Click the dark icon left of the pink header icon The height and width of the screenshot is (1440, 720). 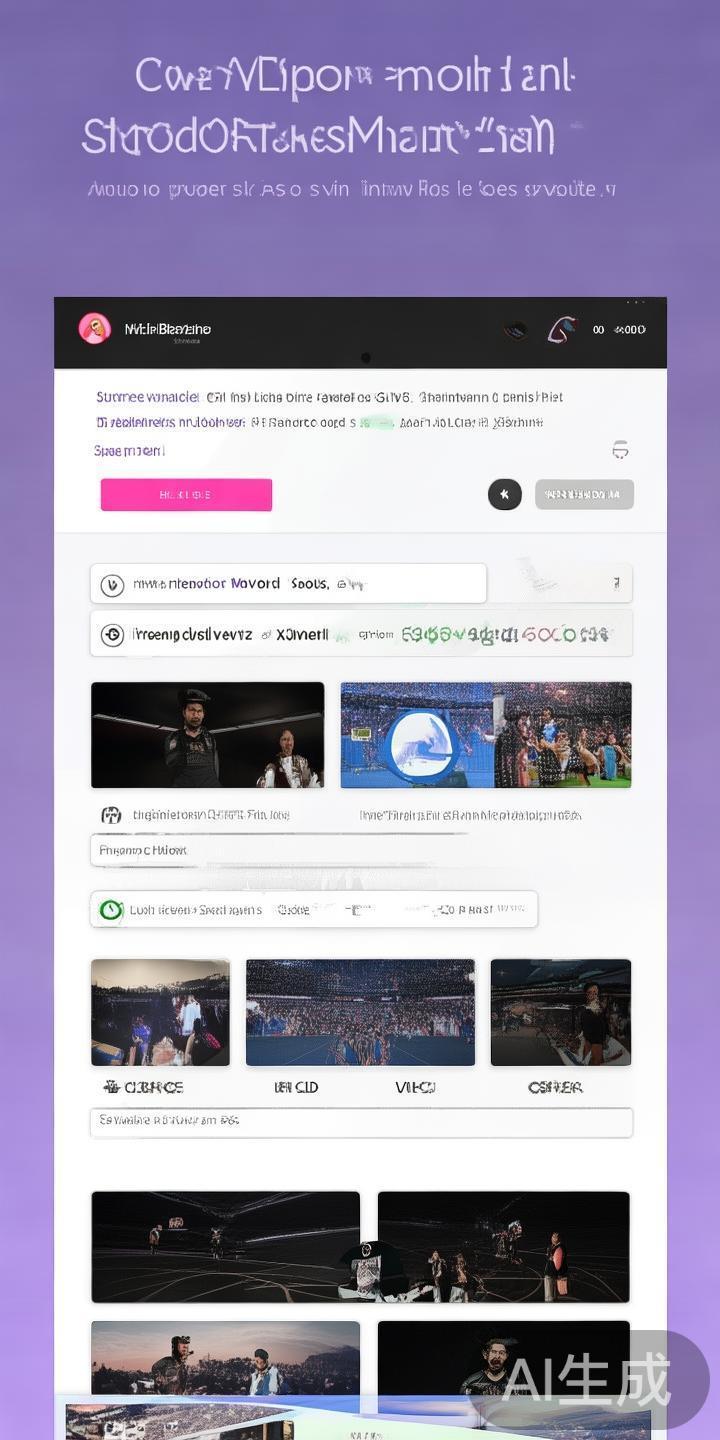click(515, 329)
